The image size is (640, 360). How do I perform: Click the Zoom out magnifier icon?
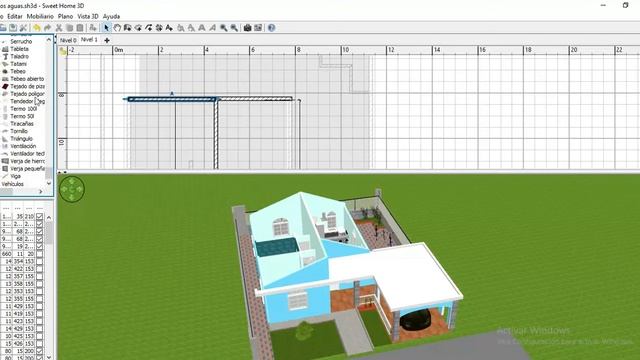tap(234, 28)
